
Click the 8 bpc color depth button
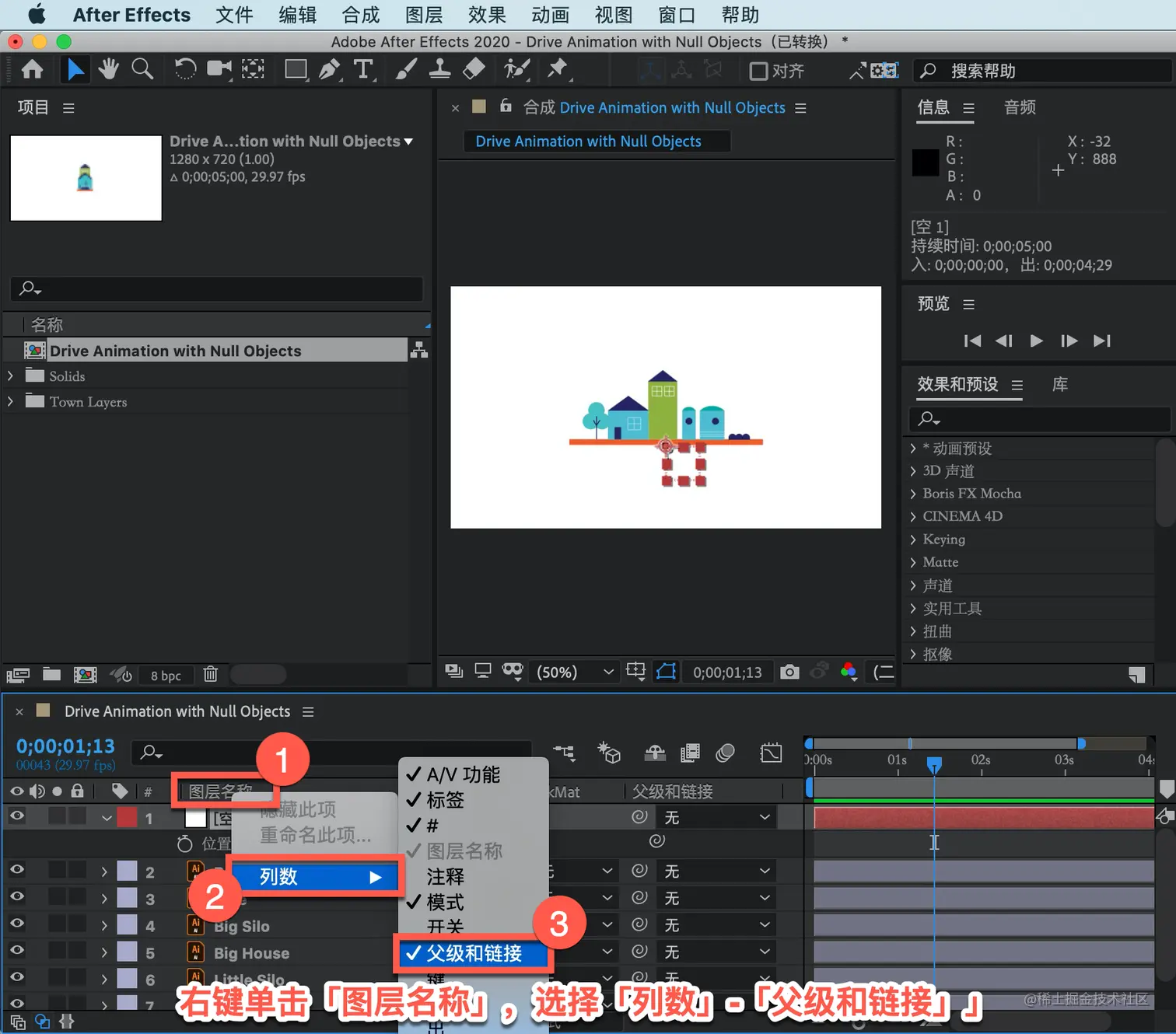coord(166,676)
